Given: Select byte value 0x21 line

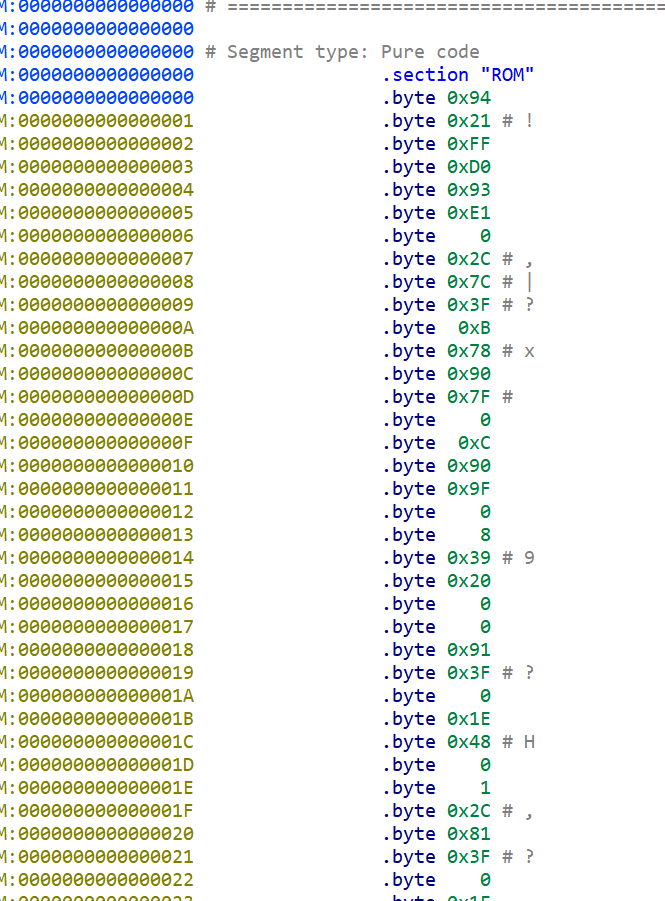Looking at the screenshot, I should pyautogui.click(x=458, y=121).
